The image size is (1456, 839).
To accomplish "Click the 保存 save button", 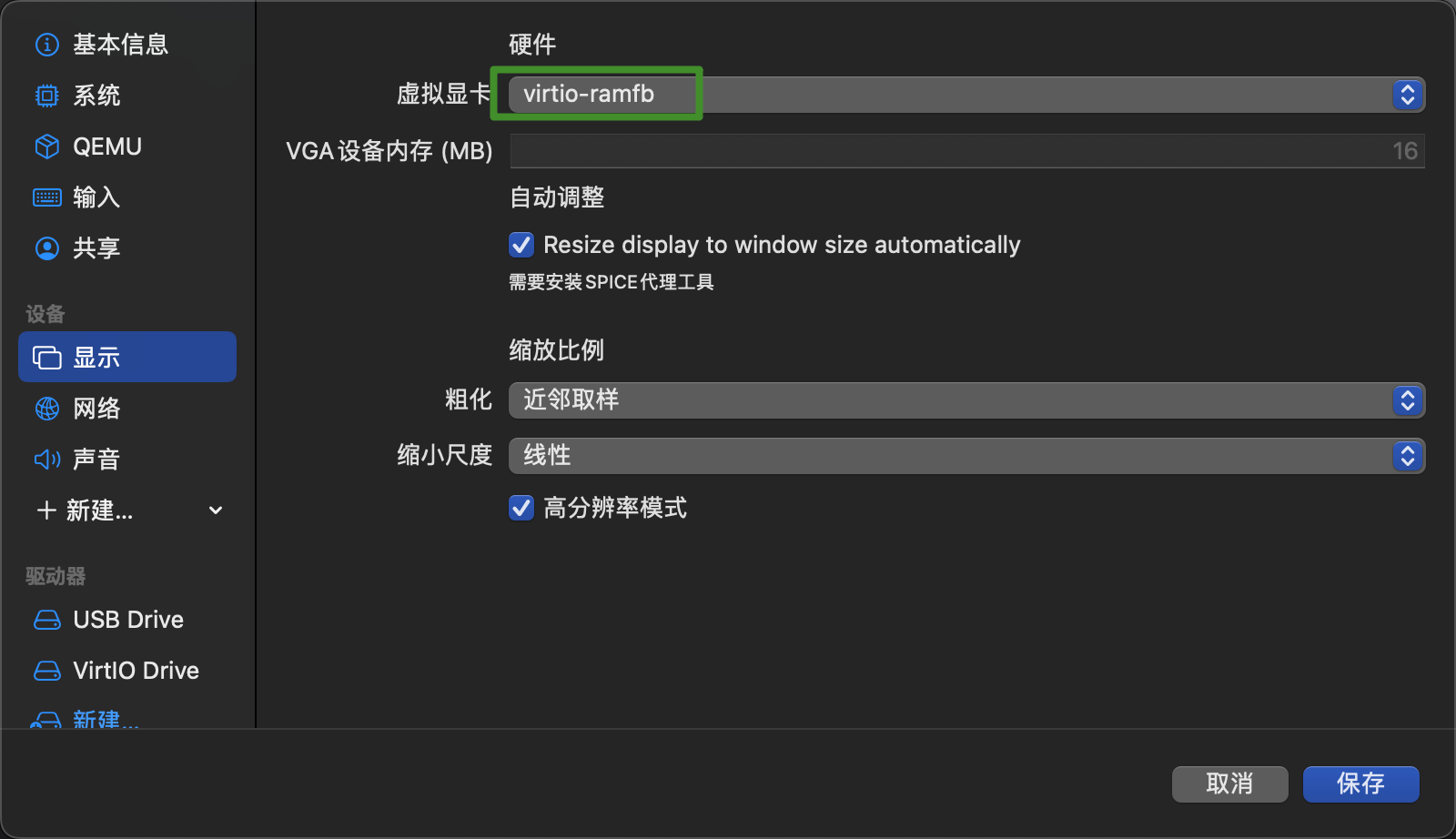I will coord(1360,783).
